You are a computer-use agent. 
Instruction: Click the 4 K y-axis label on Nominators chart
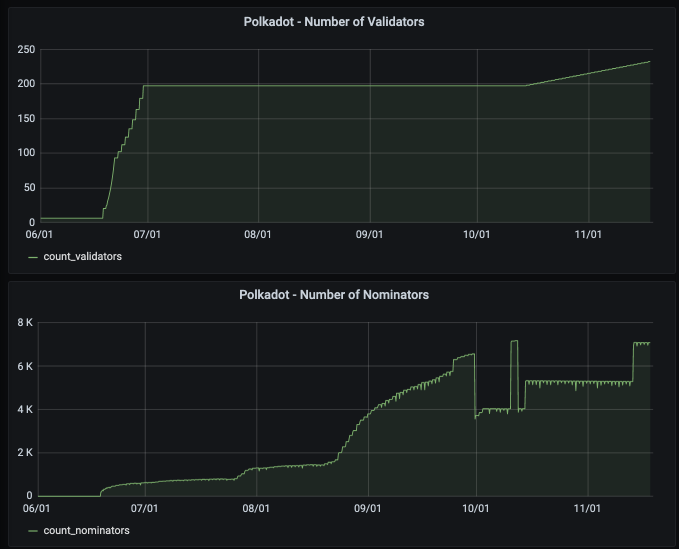pos(25,410)
